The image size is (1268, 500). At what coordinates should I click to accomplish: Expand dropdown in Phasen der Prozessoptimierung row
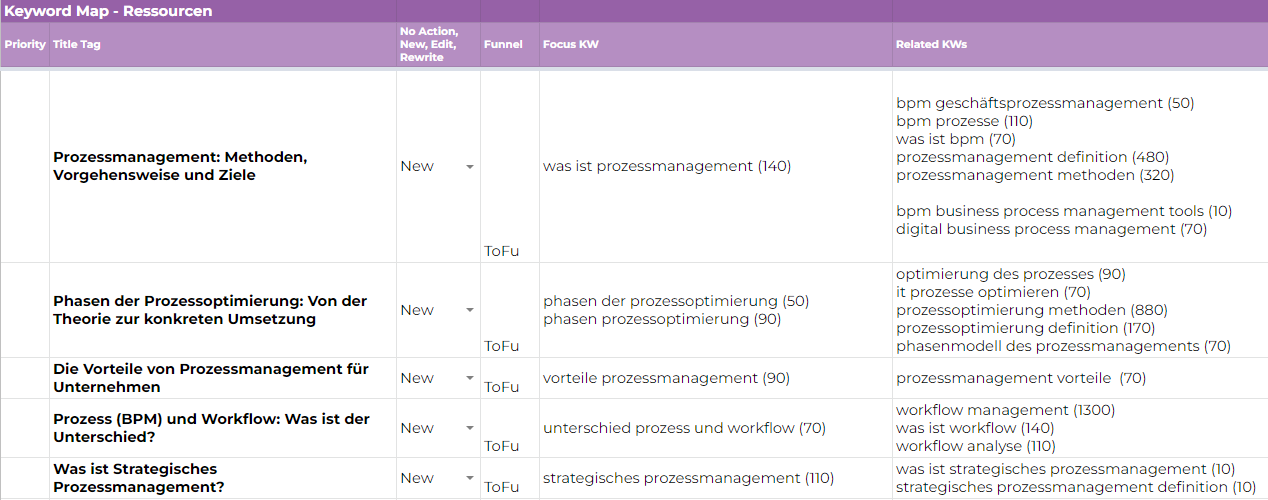470,311
